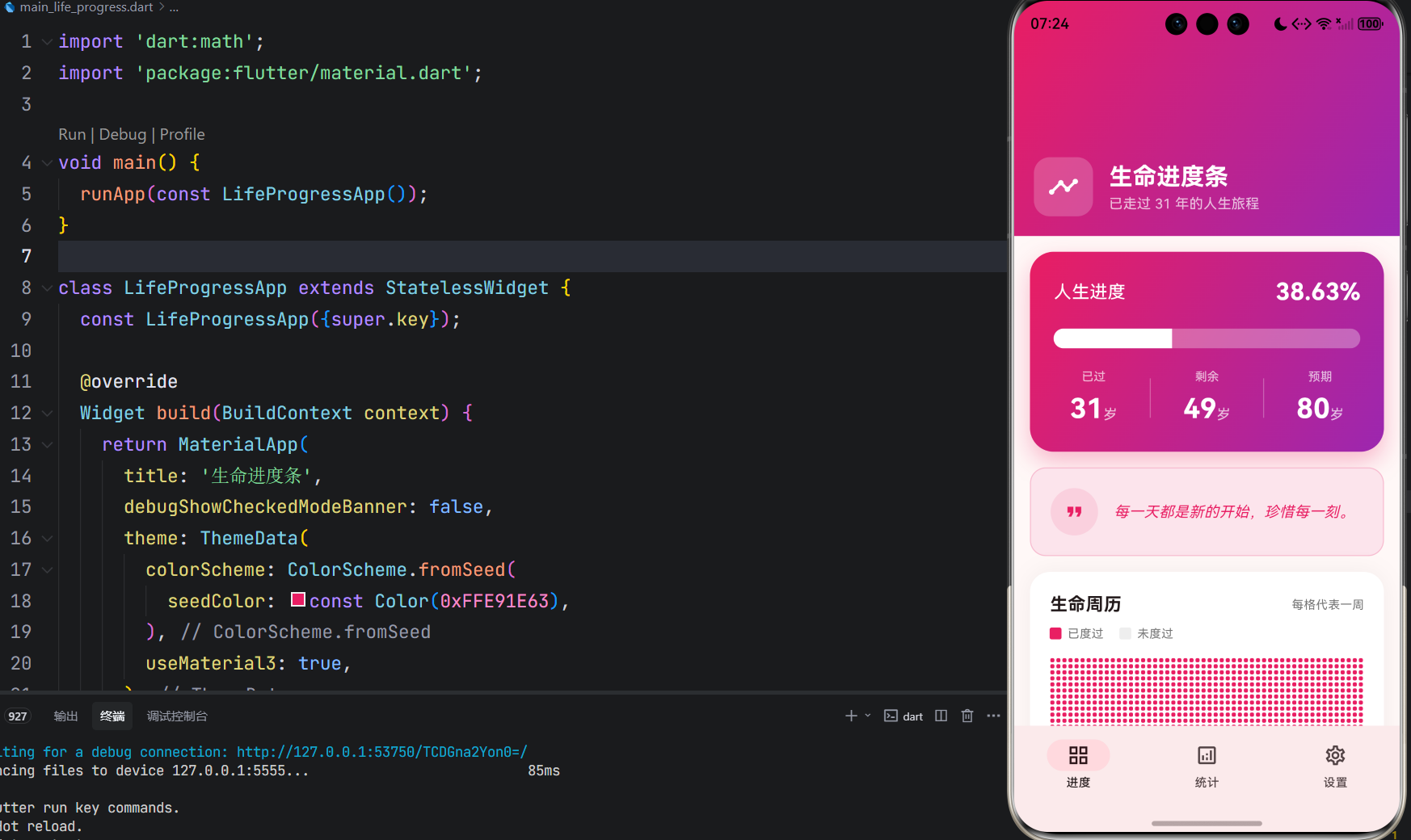Open the 统计 statistics navigation tab
This screenshot has width=1411, height=840.
coord(1207,765)
